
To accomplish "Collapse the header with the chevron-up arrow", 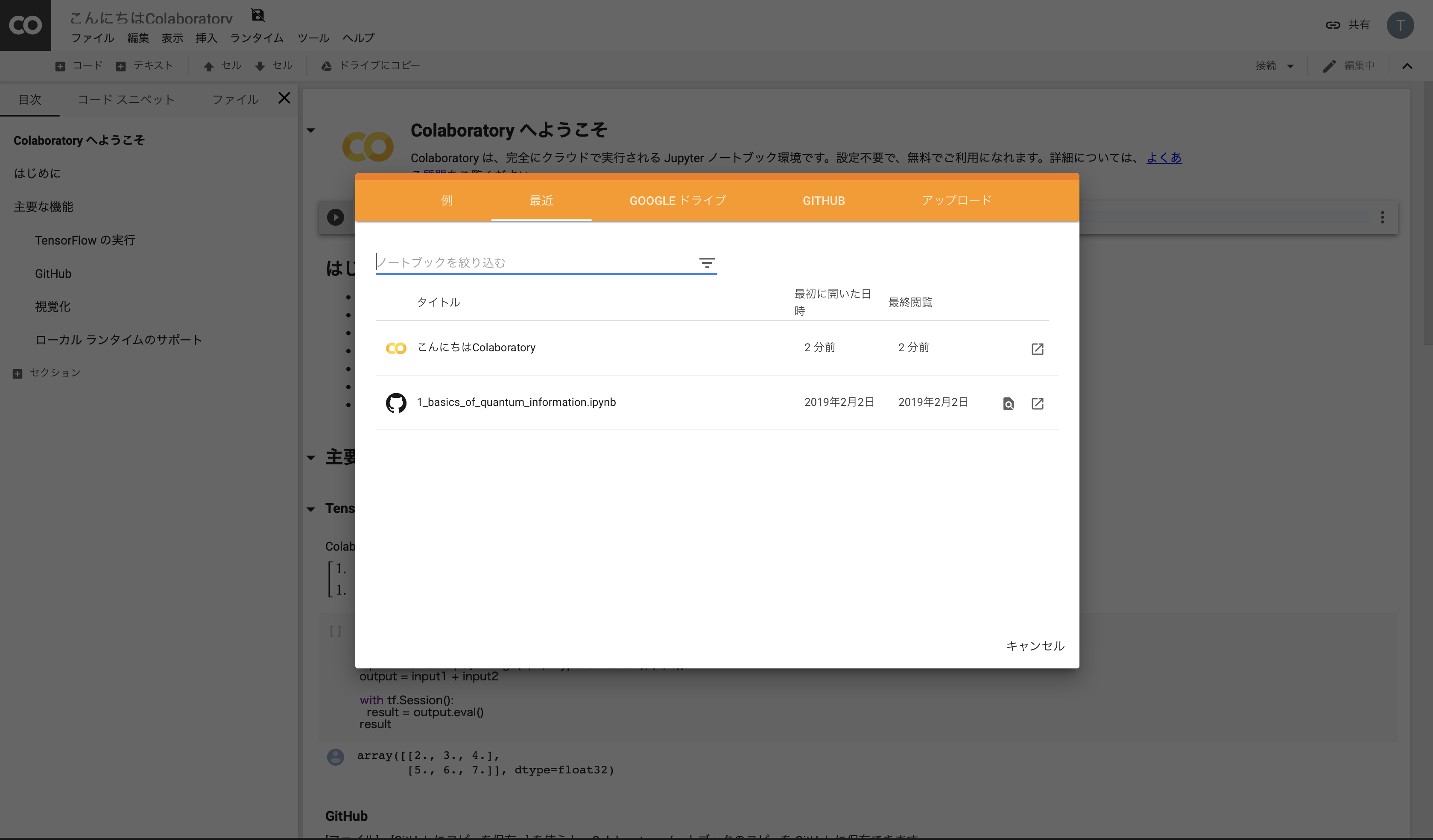I will pyautogui.click(x=1407, y=66).
